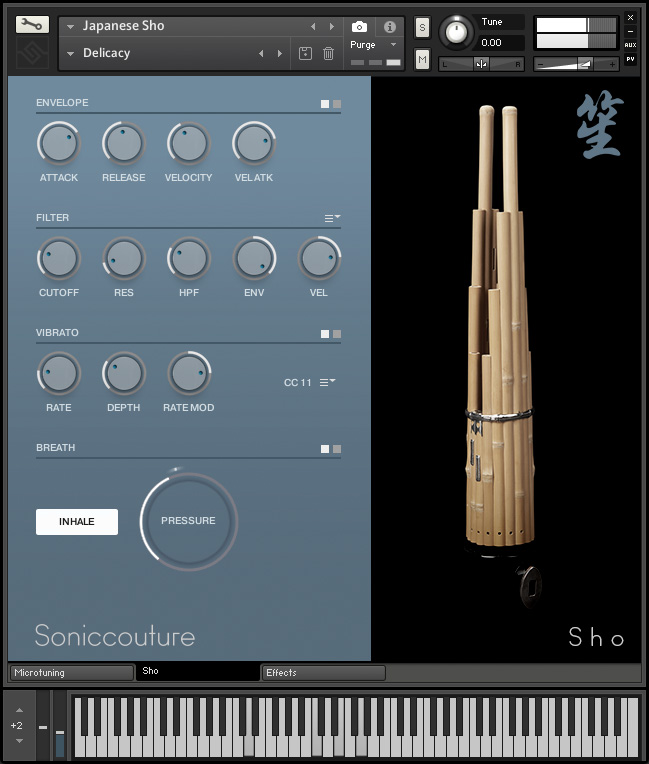
Task: Click the VEL ATK knob
Action: tap(254, 144)
